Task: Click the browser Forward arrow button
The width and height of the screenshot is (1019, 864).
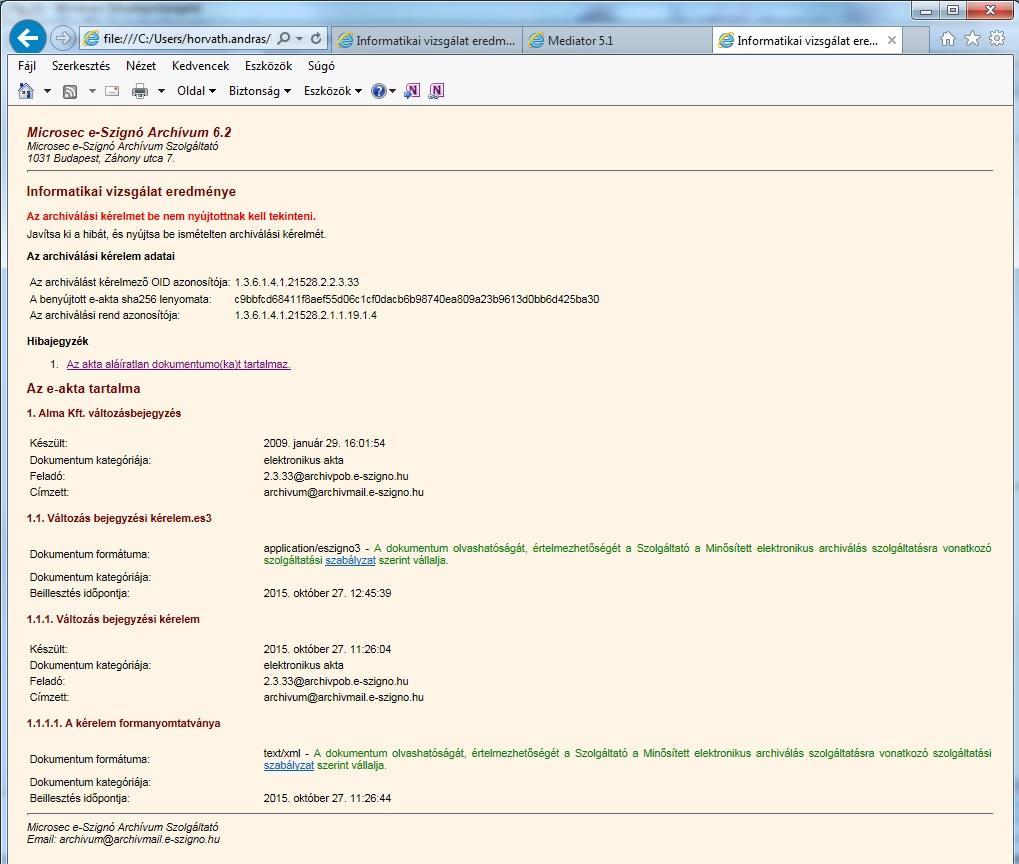Action: [63, 38]
